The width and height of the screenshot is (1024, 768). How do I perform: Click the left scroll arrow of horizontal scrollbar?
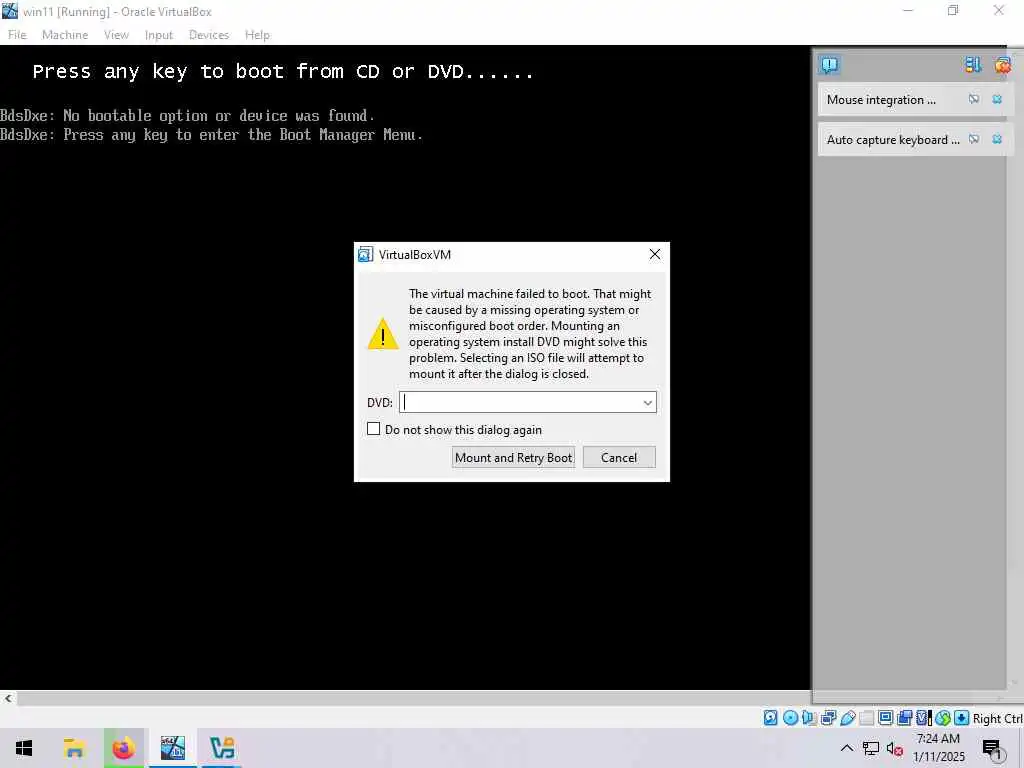click(x=8, y=698)
